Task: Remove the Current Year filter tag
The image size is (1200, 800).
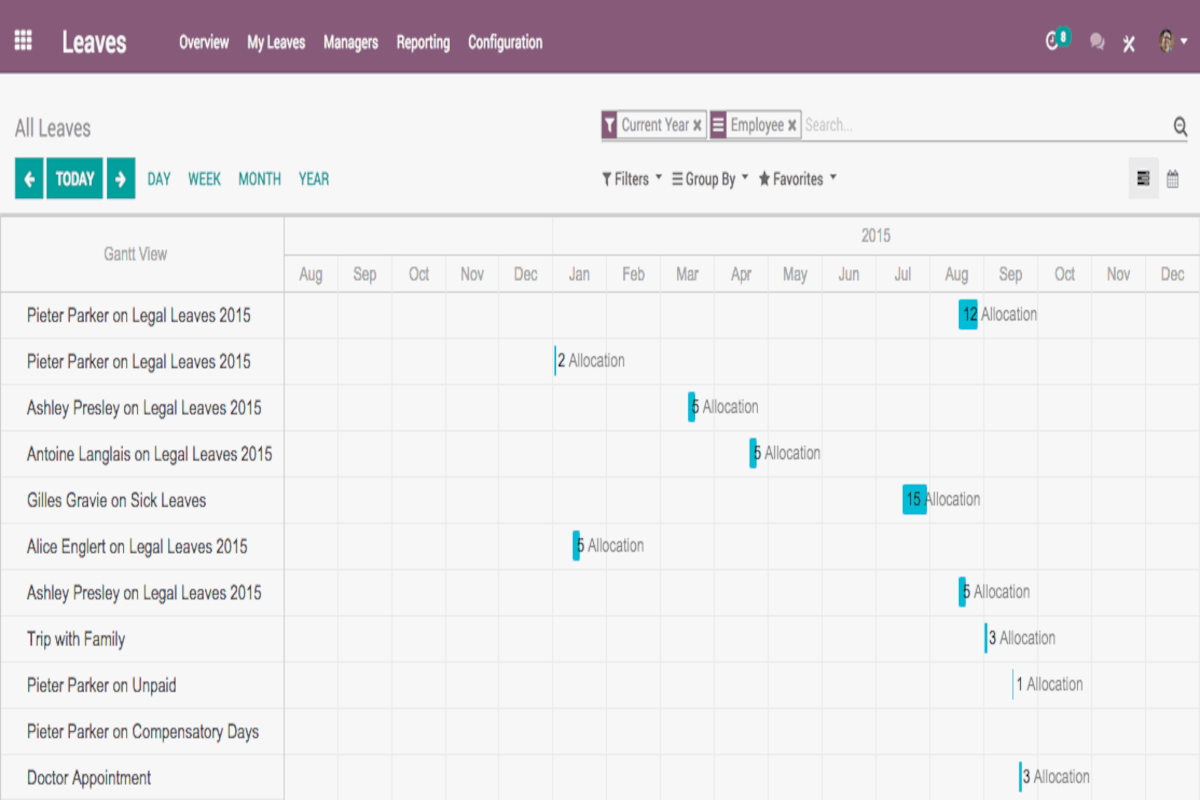Action: 697,126
